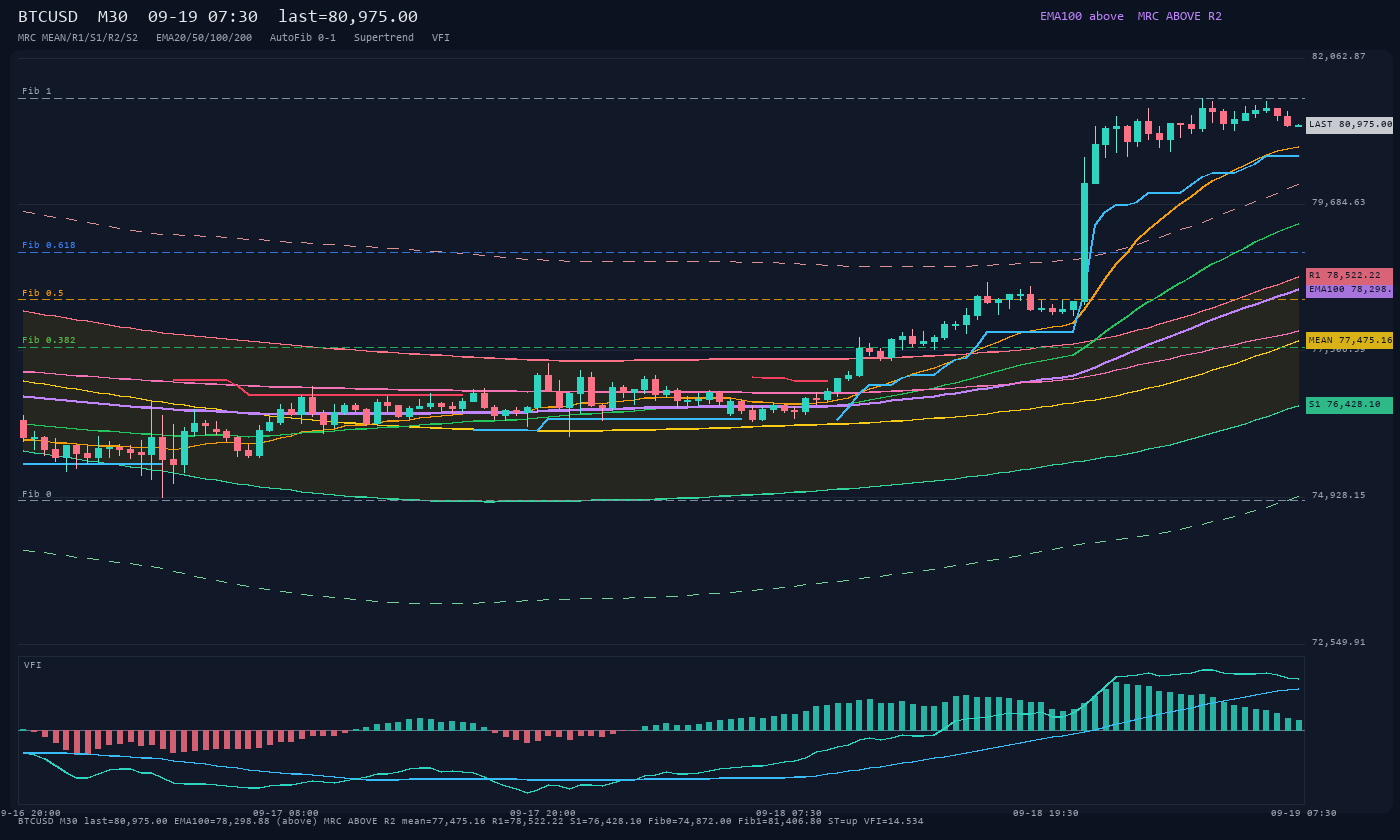Viewport: 1400px width, 840px height.
Task: Click the VFI title inside the indicator panel
Action: point(33,665)
